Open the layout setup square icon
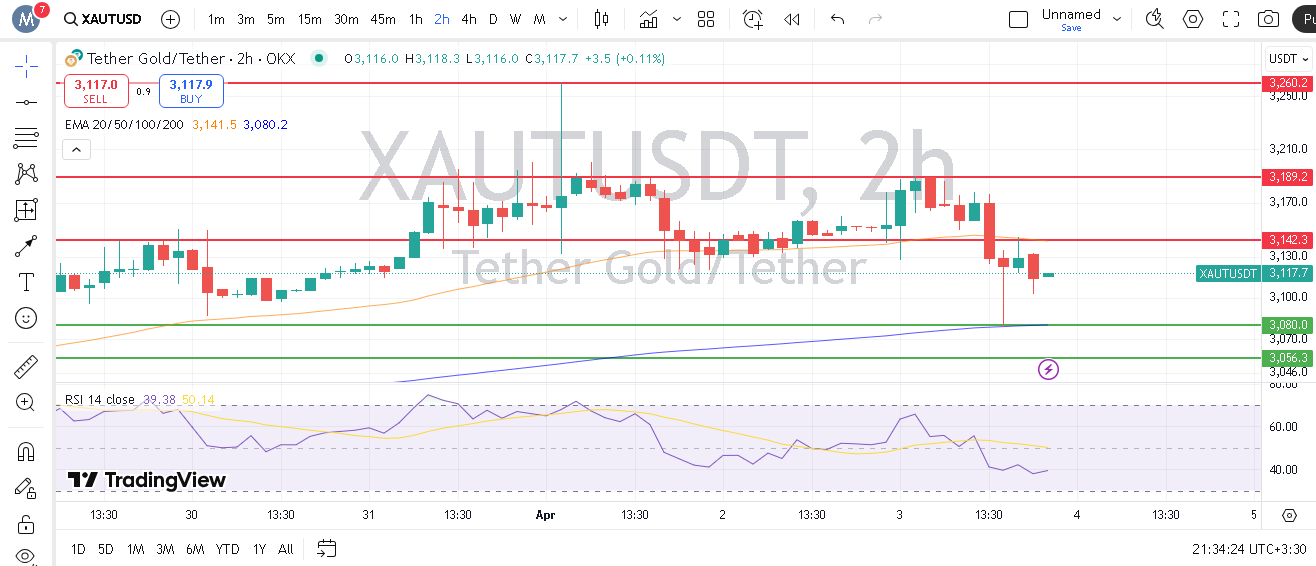Screen dimensions: 1316x566 (x=1019, y=19)
